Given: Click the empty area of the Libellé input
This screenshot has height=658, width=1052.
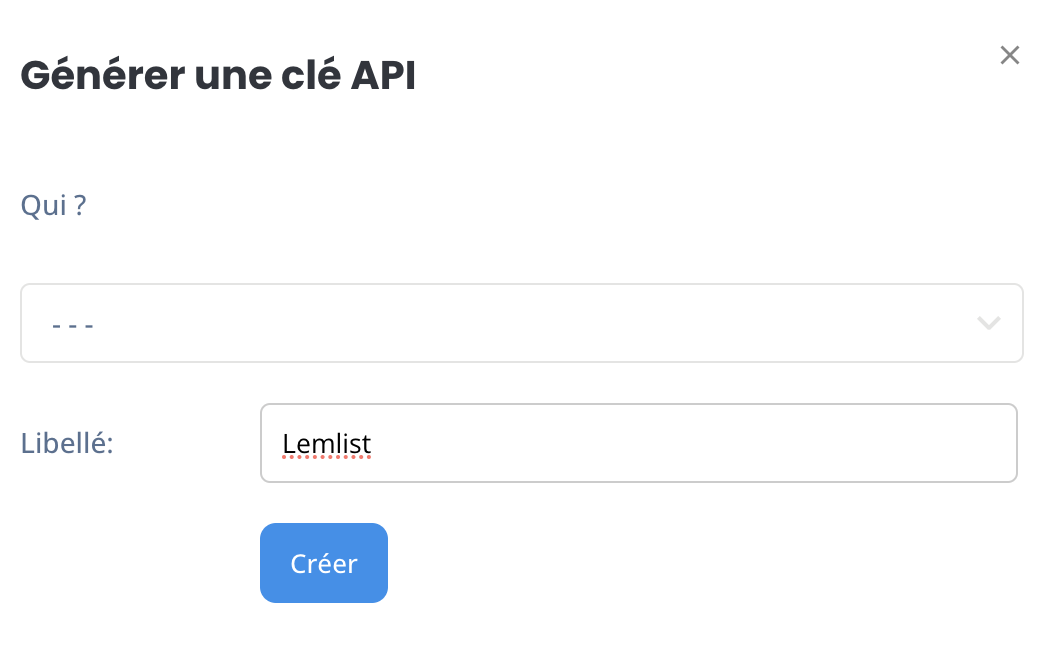Looking at the screenshot, I should (691, 443).
